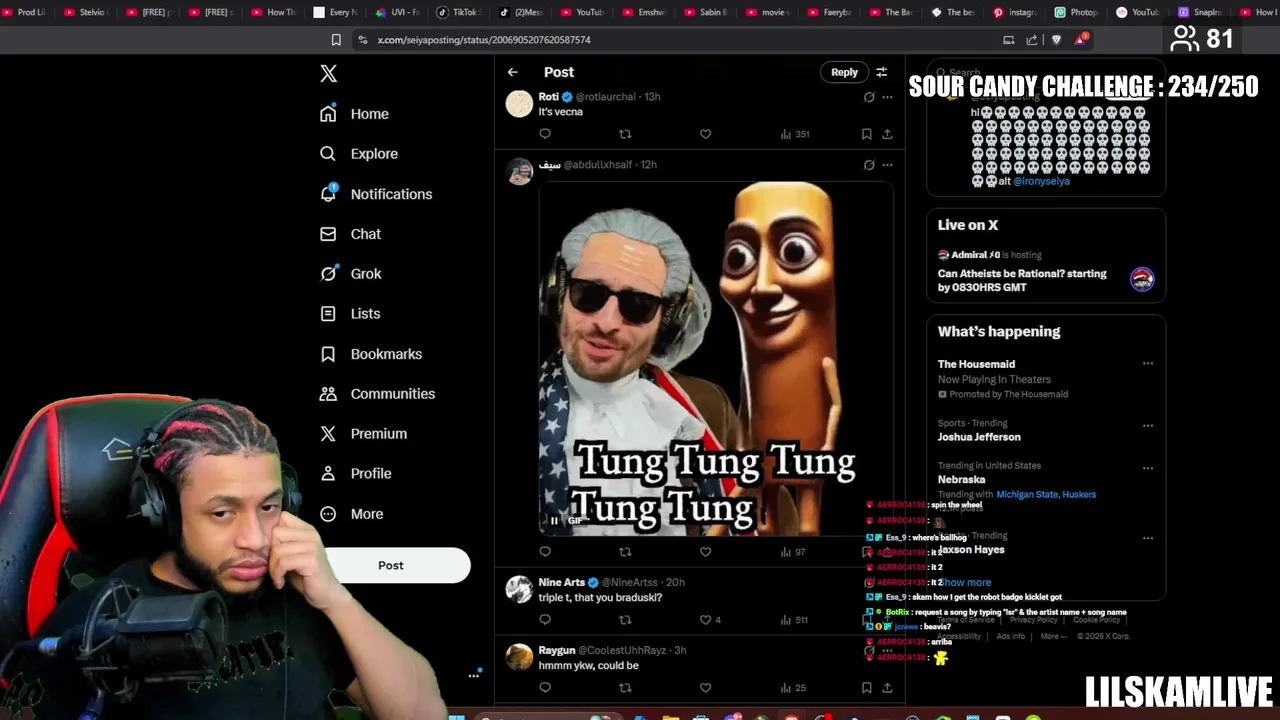View analytics showing 351 on Roti's post
Viewport: 1280px width, 720px height.
(x=795, y=134)
